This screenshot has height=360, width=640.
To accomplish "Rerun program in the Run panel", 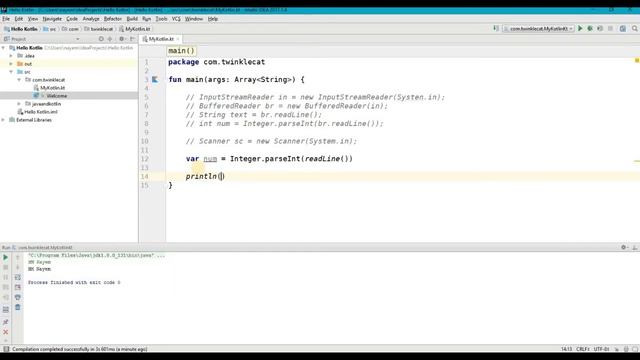I will [x=6, y=258].
